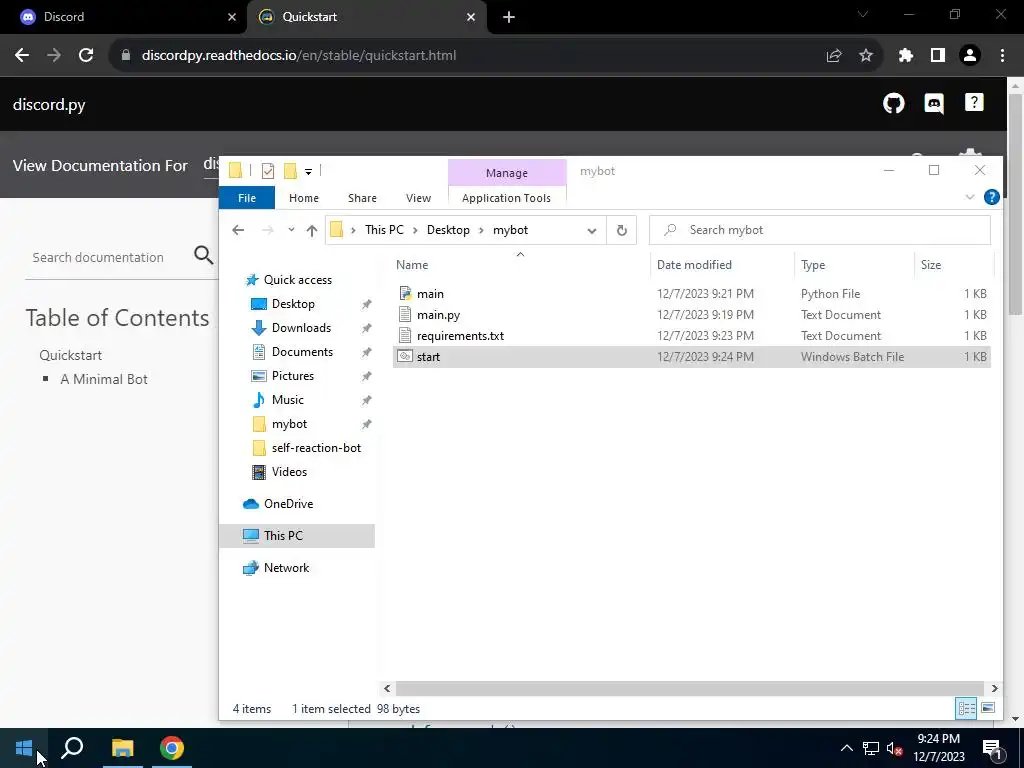The width and height of the screenshot is (1024, 768).
Task: Open taskbar Search
Action: pos(72,748)
